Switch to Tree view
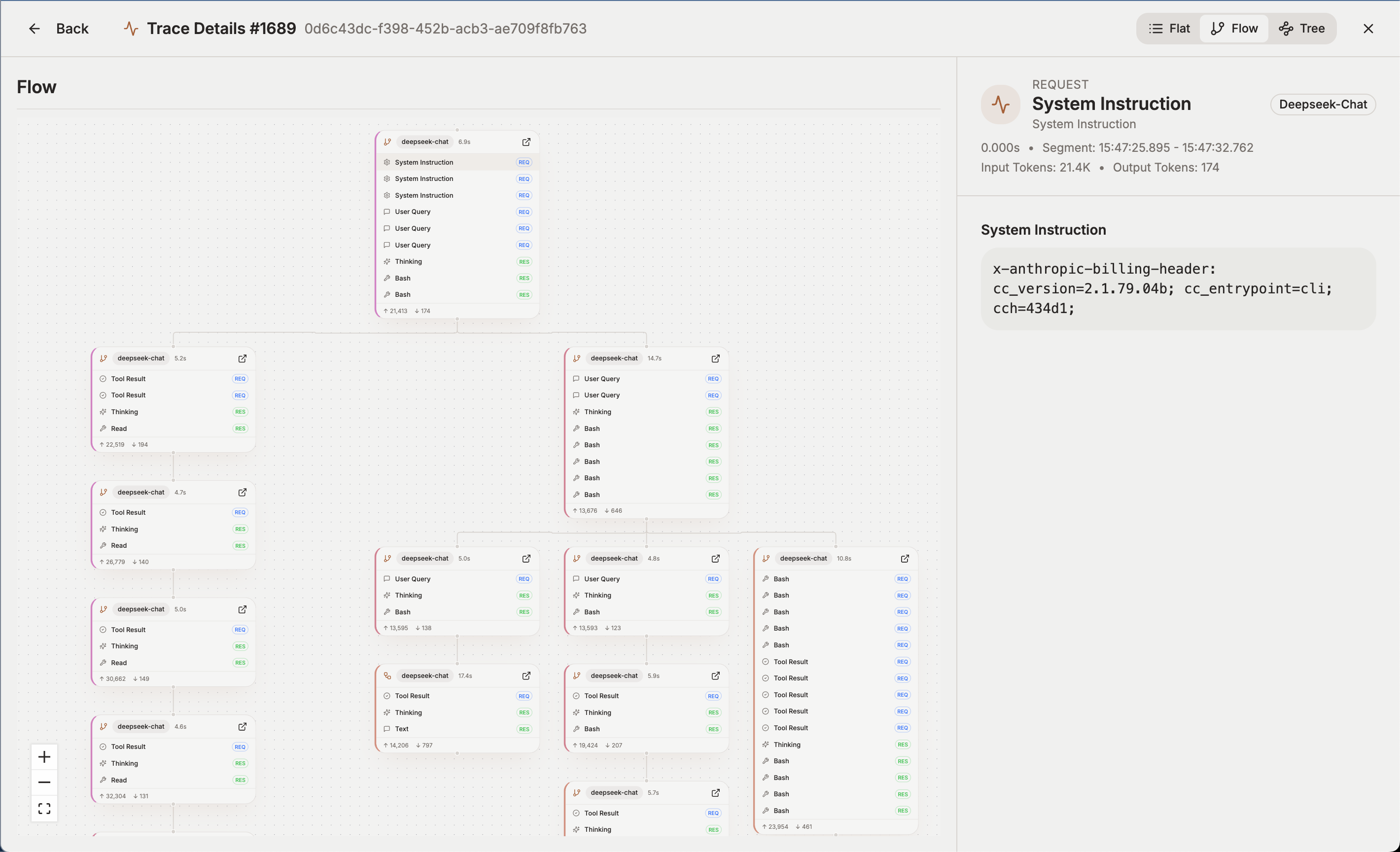The image size is (1400, 852). tap(1302, 29)
